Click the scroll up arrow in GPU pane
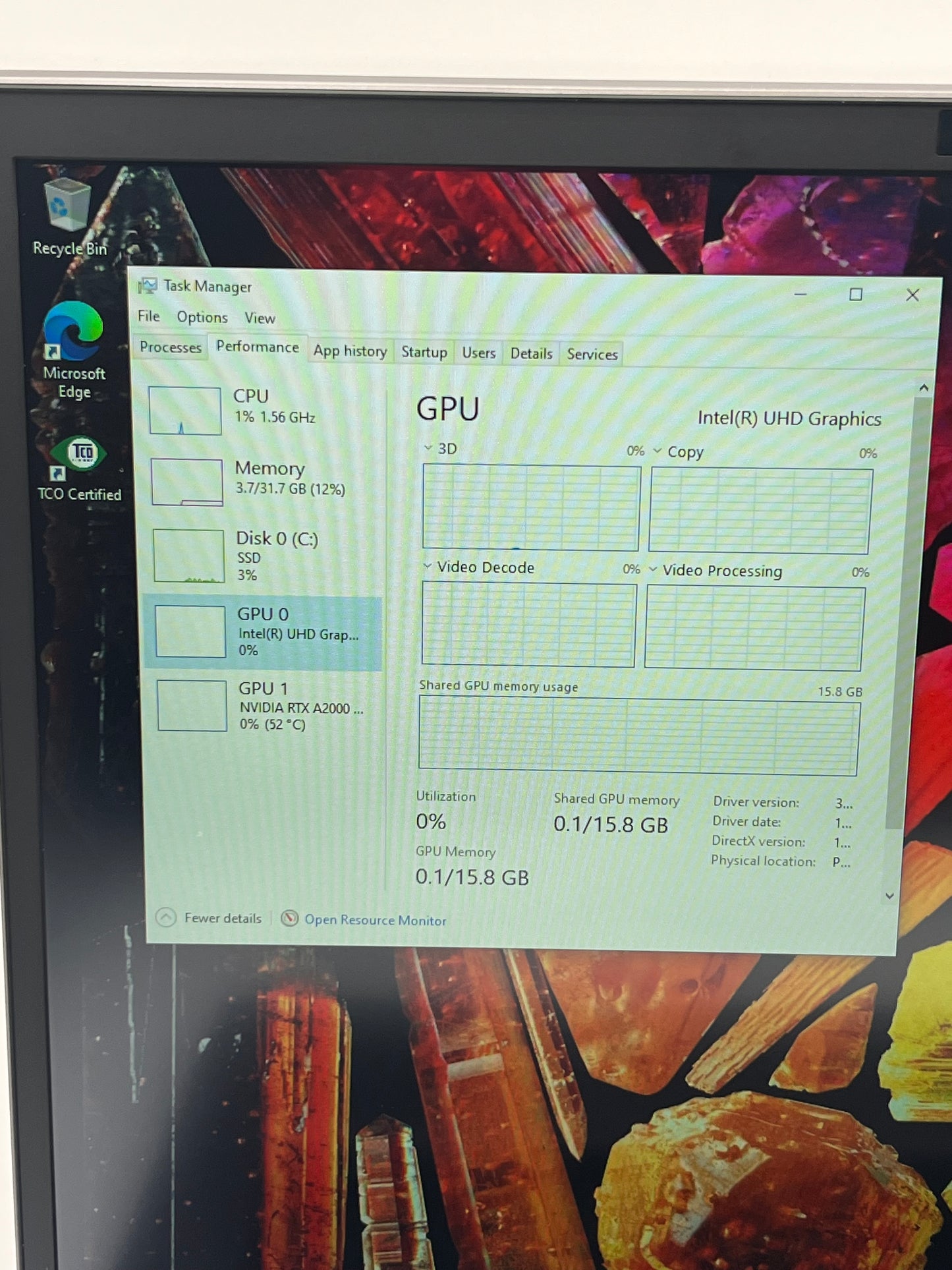 click(924, 388)
